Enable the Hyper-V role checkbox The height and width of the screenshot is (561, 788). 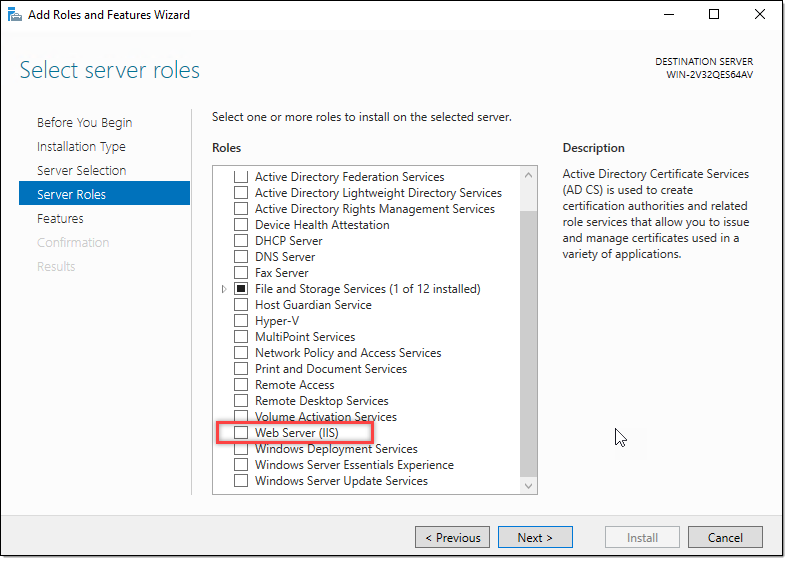pos(240,321)
